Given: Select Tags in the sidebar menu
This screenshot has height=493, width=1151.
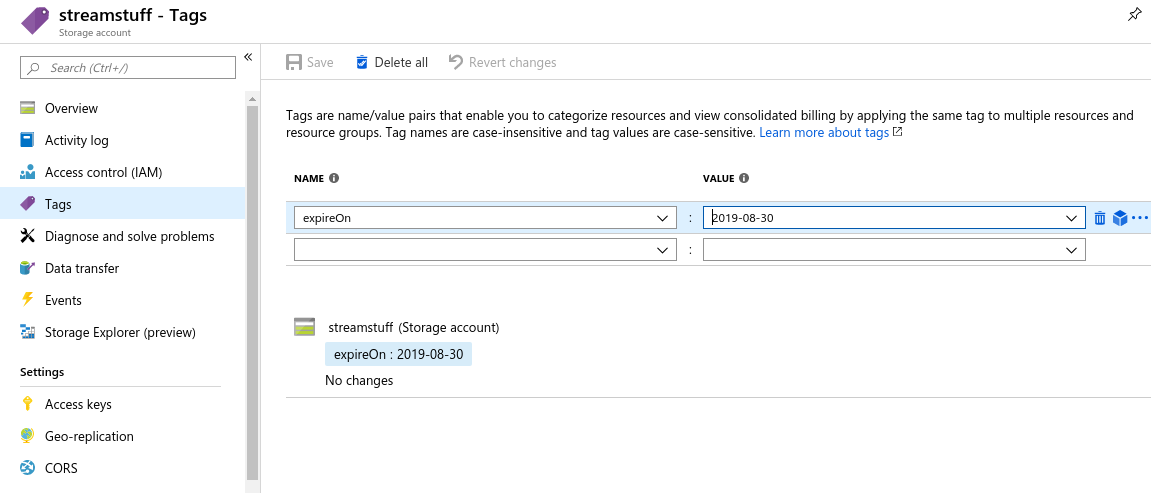Looking at the screenshot, I should pos(123,204).
